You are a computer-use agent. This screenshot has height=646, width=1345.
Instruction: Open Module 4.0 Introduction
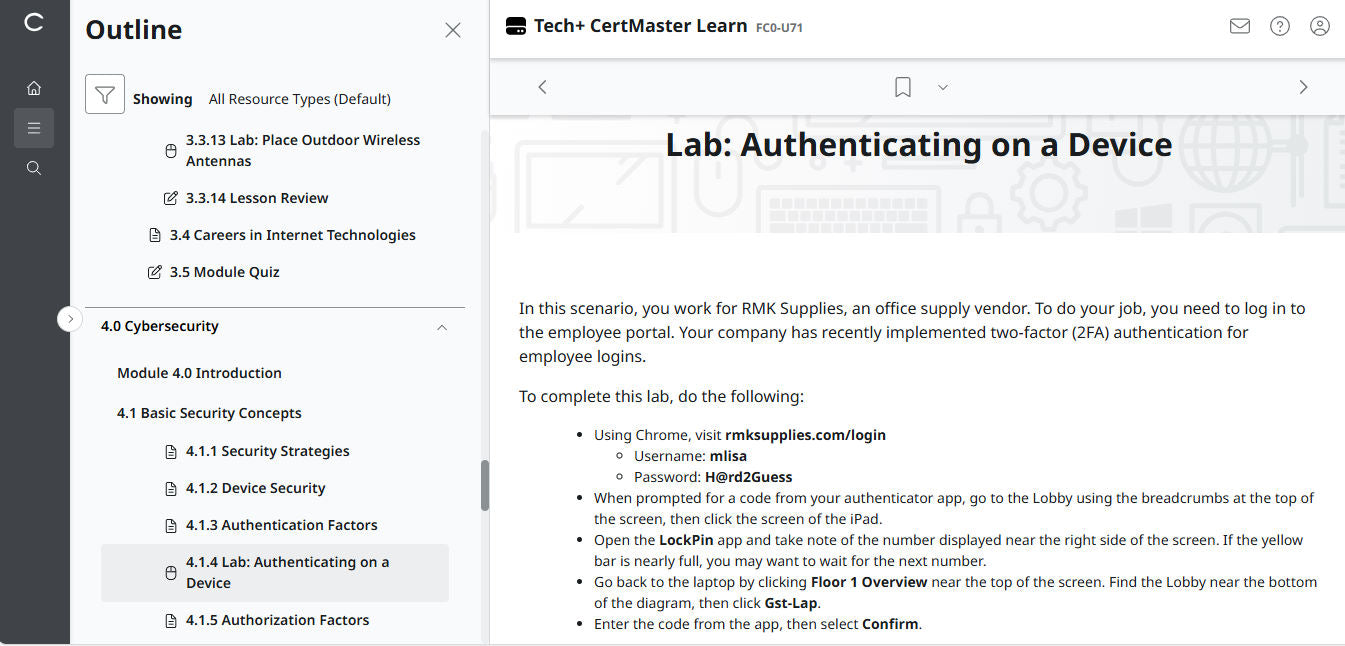click(x=198, y=372)
